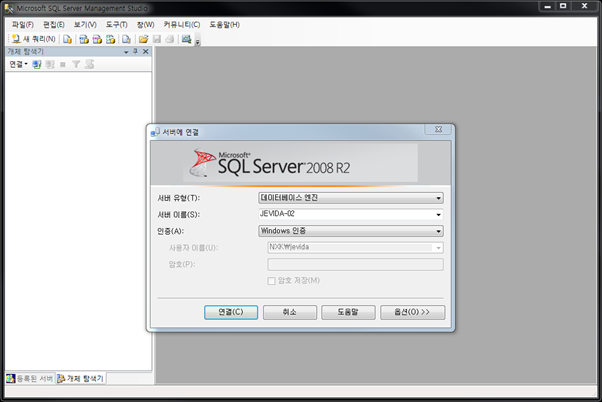Screen dimensions: 602x402
Task: Click the disconnect icon in Object Explorer
Action: click(x=50, y=64)
